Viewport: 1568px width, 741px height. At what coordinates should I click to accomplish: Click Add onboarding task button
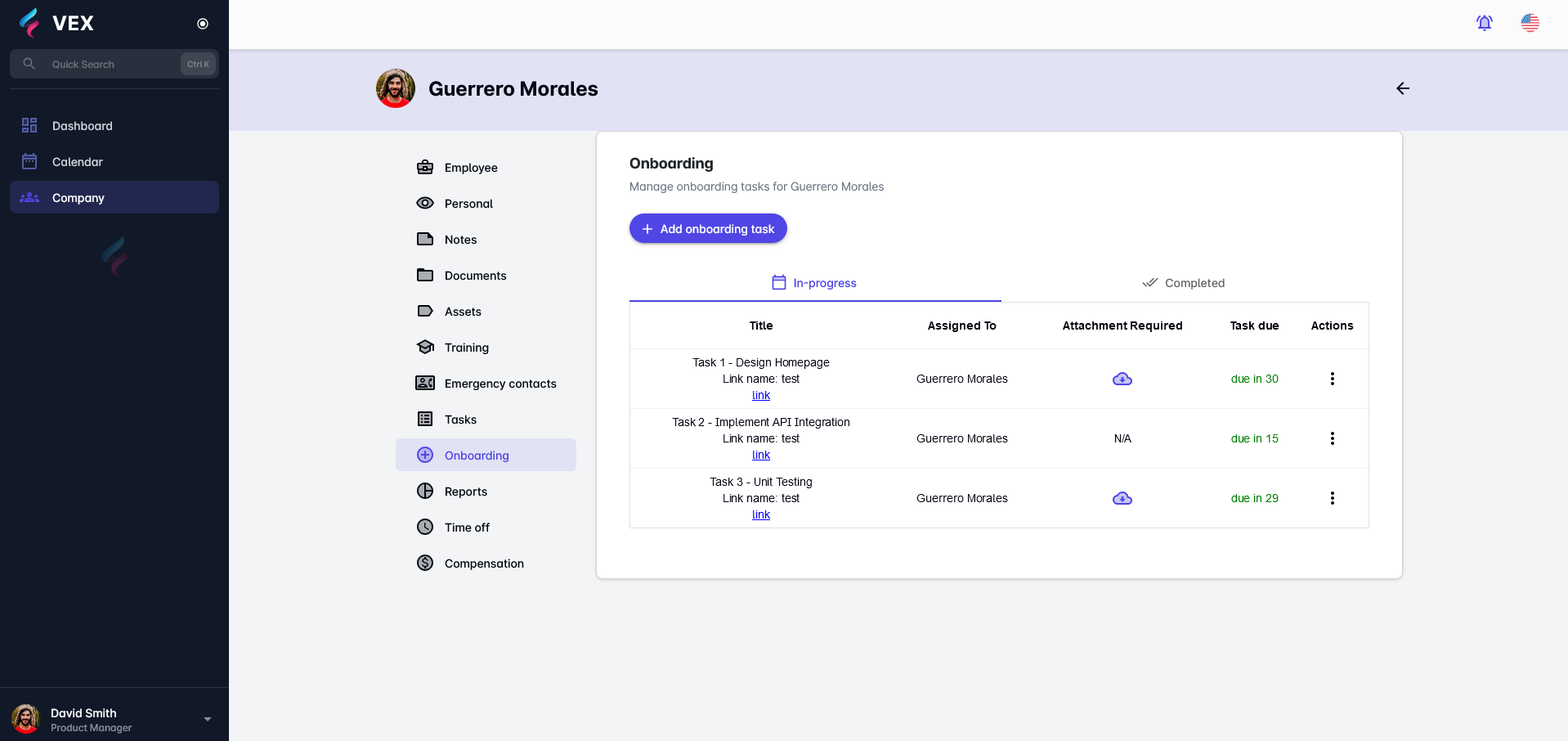pos(707,228)
